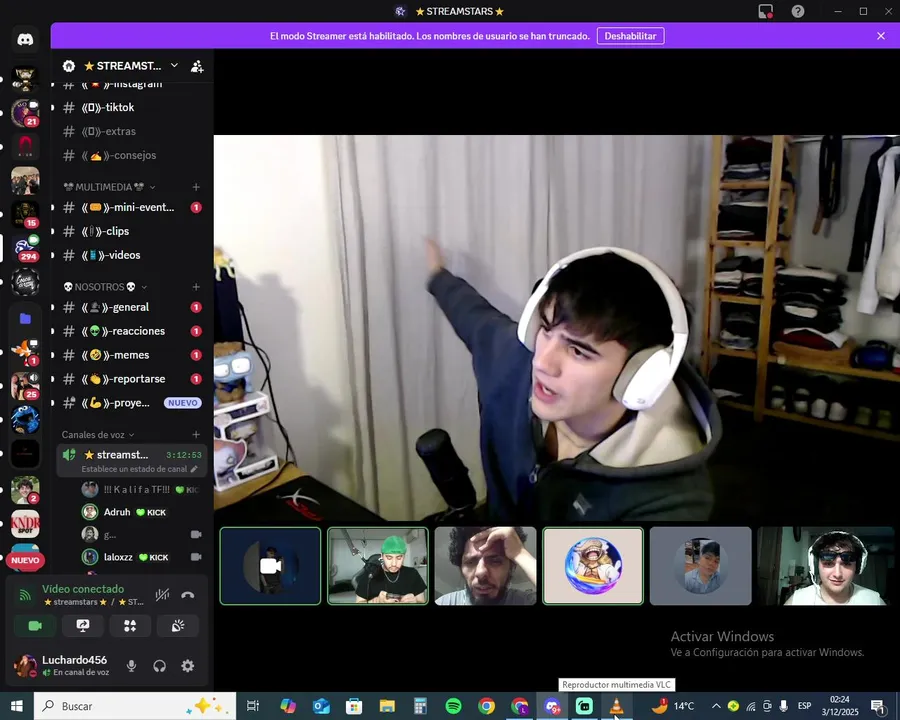Screen dimensions: 900x720
Task: Open Discord direct messages home icon
Action: [x=25, y=40]
